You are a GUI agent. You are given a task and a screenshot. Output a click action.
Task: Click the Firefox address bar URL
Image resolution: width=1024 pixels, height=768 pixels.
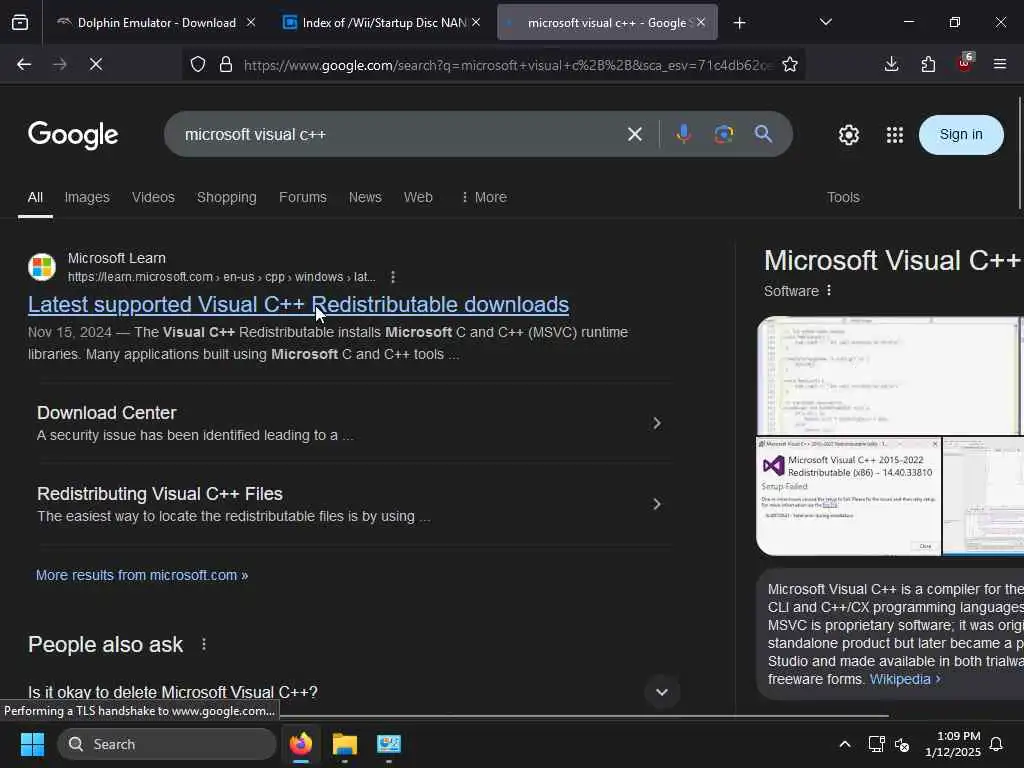tap(509, 65)
